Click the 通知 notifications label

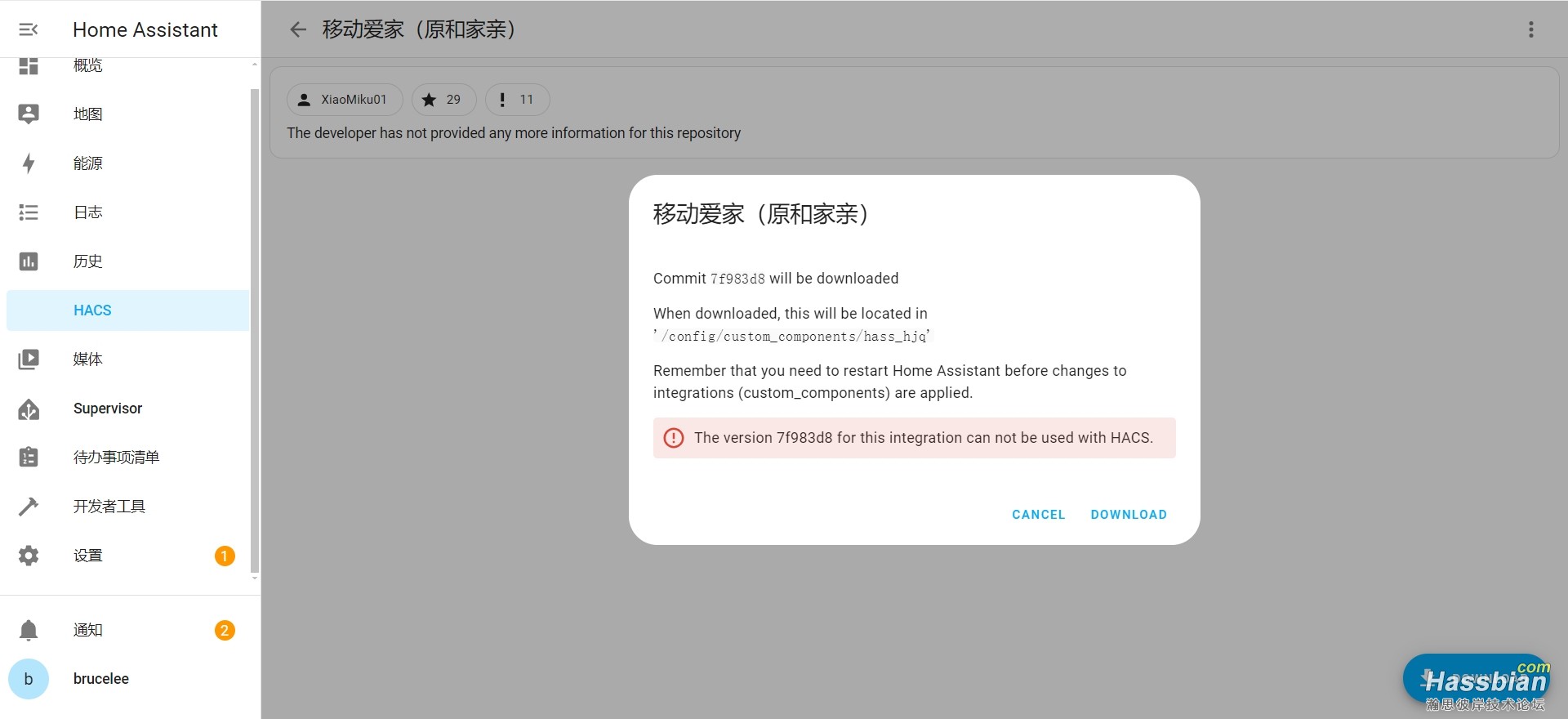[88, 630]
